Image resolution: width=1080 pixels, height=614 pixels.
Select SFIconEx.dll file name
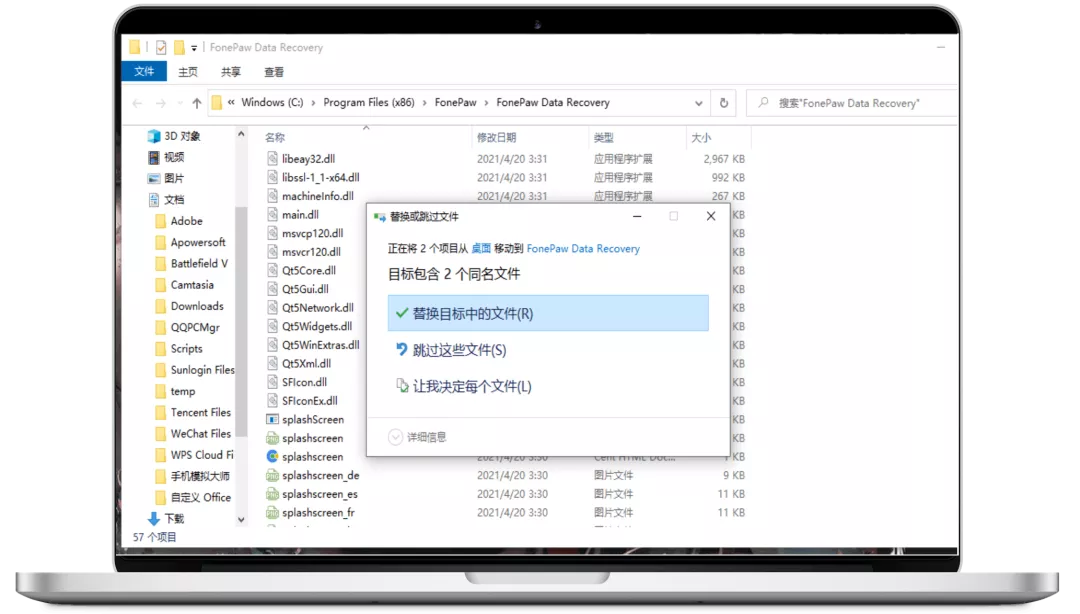point(309,400)
